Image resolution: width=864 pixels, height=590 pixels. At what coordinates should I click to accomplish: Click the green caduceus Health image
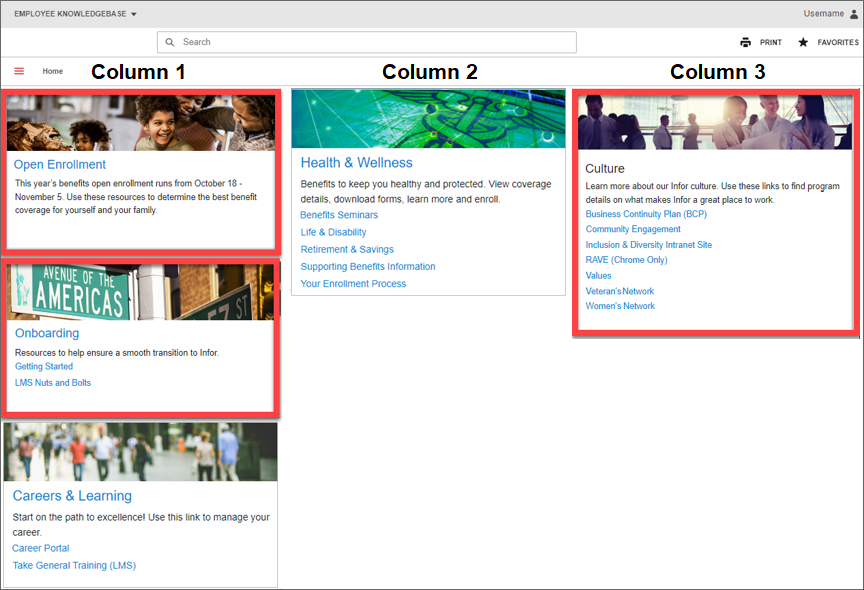(428, 118)
